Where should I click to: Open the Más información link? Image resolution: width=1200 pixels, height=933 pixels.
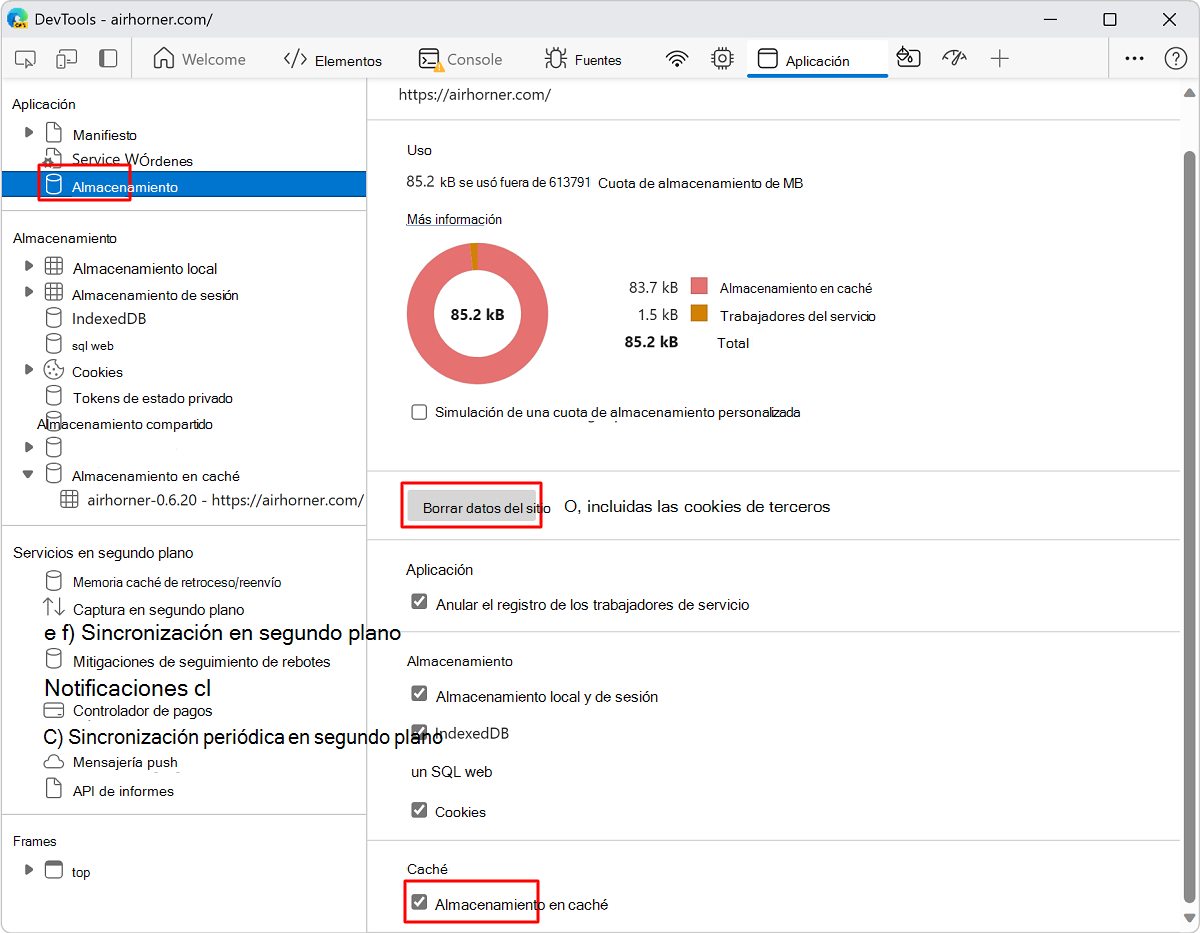[454, 219]
